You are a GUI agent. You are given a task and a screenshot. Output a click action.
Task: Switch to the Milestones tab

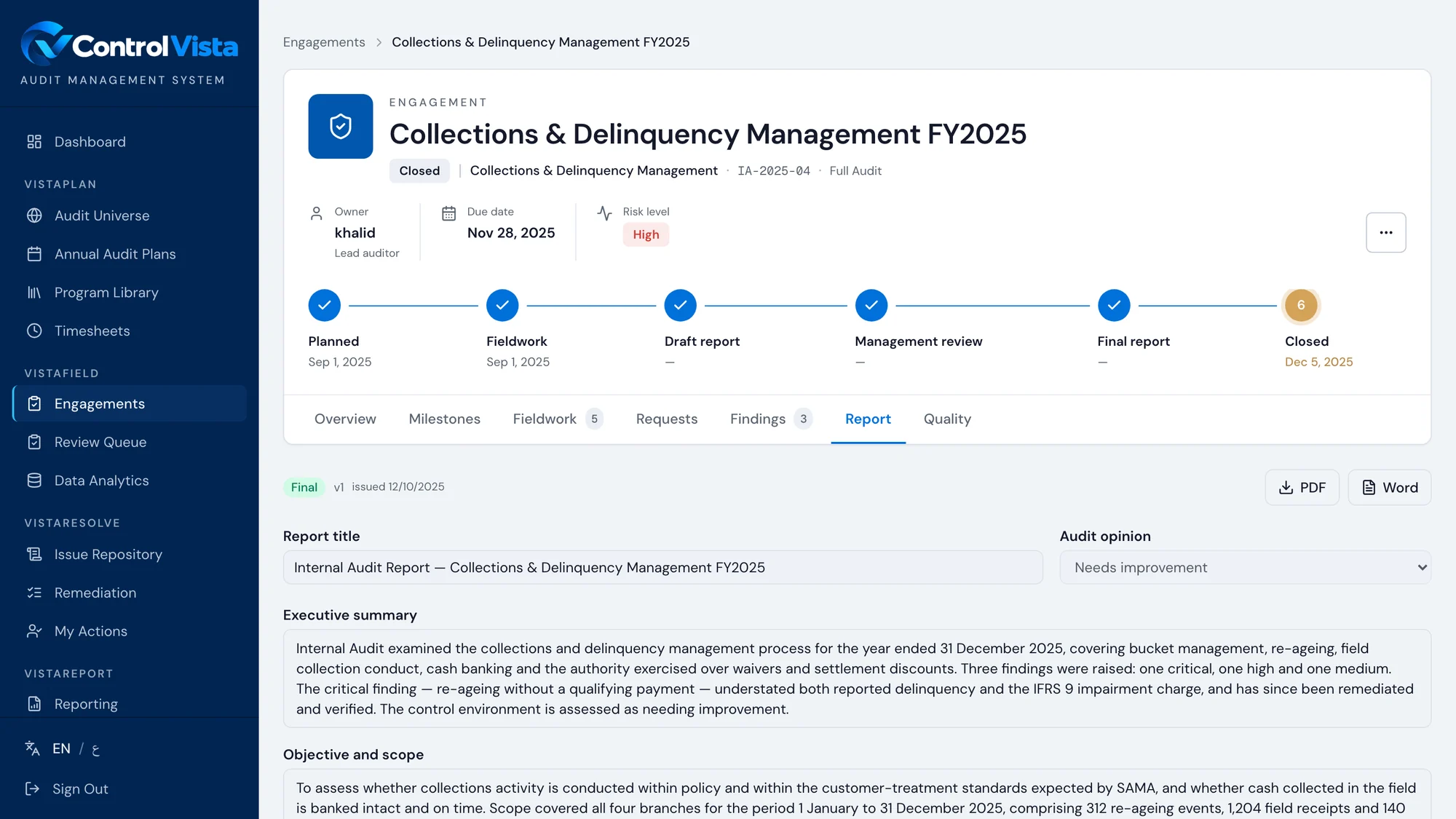click(444, 419)
